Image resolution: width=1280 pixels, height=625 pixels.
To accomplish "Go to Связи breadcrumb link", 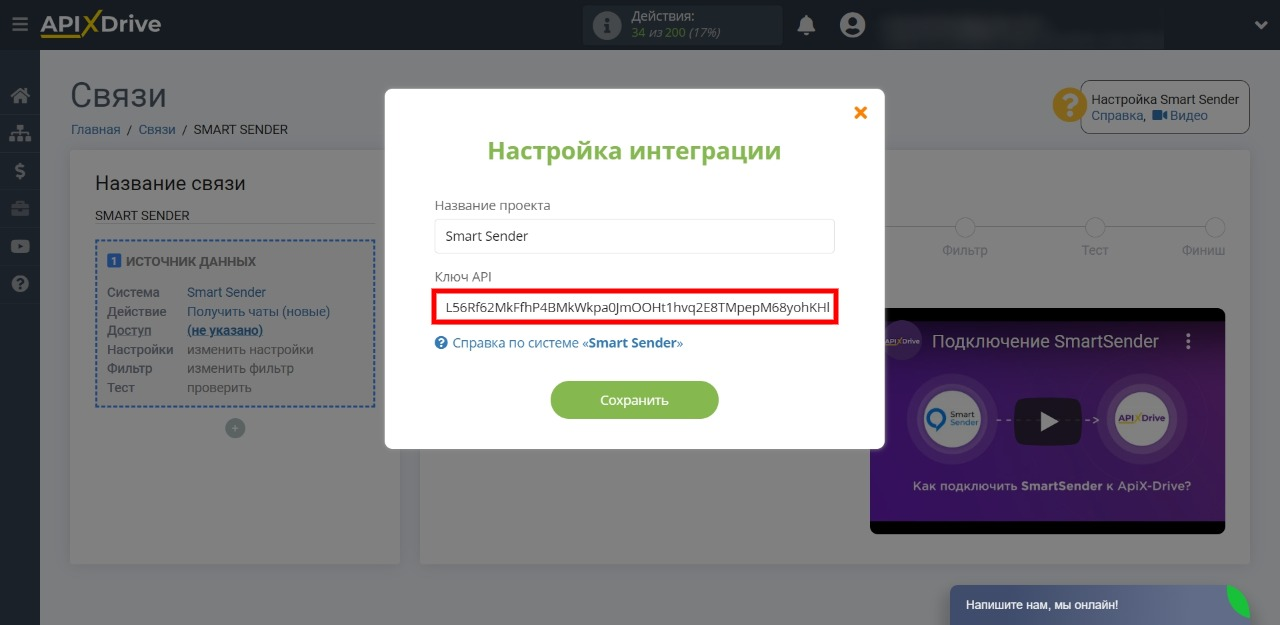I will coord(157,129).
